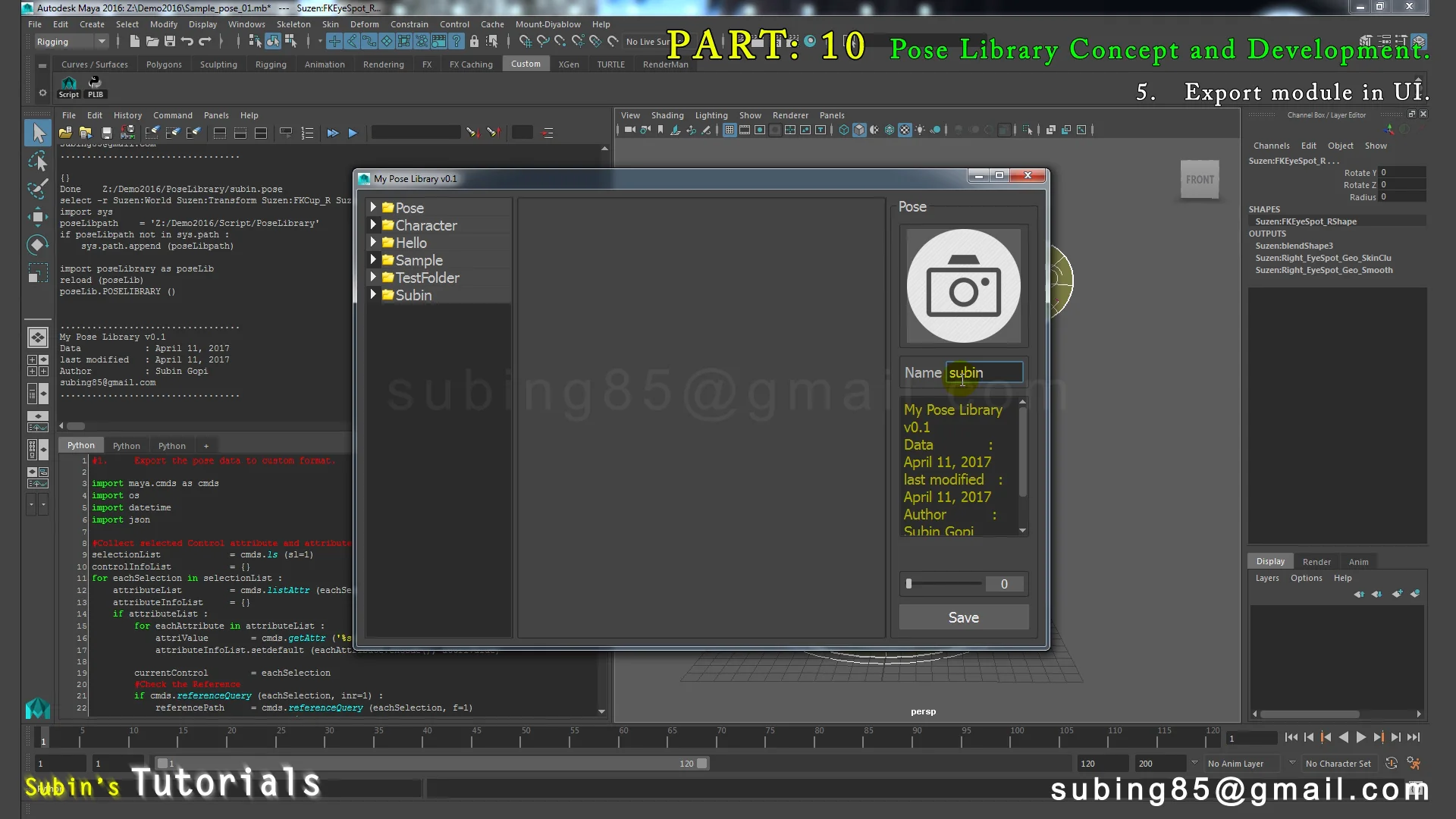Expand the Character folder in pose tree
The height and width of the screenshot is (819, 1456).
tap(373, 225)
